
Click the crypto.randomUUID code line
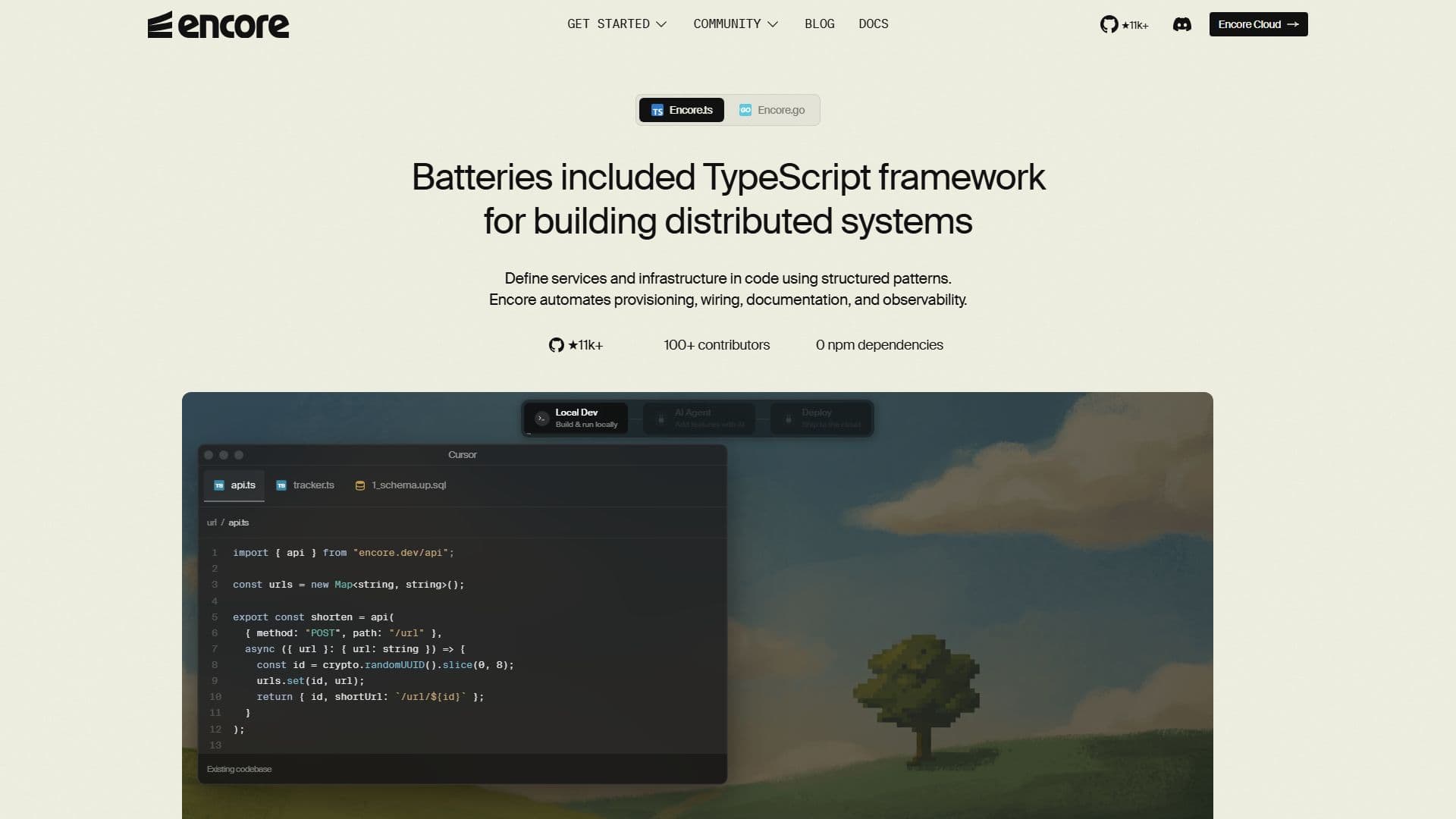click(385, 665)
